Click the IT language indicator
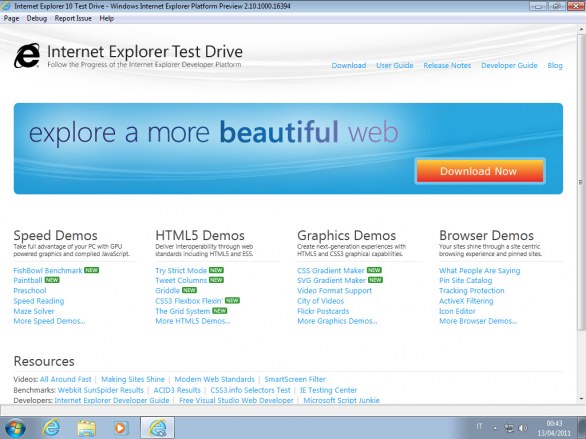This screenshot has height=439, width=586. point(479,426)
